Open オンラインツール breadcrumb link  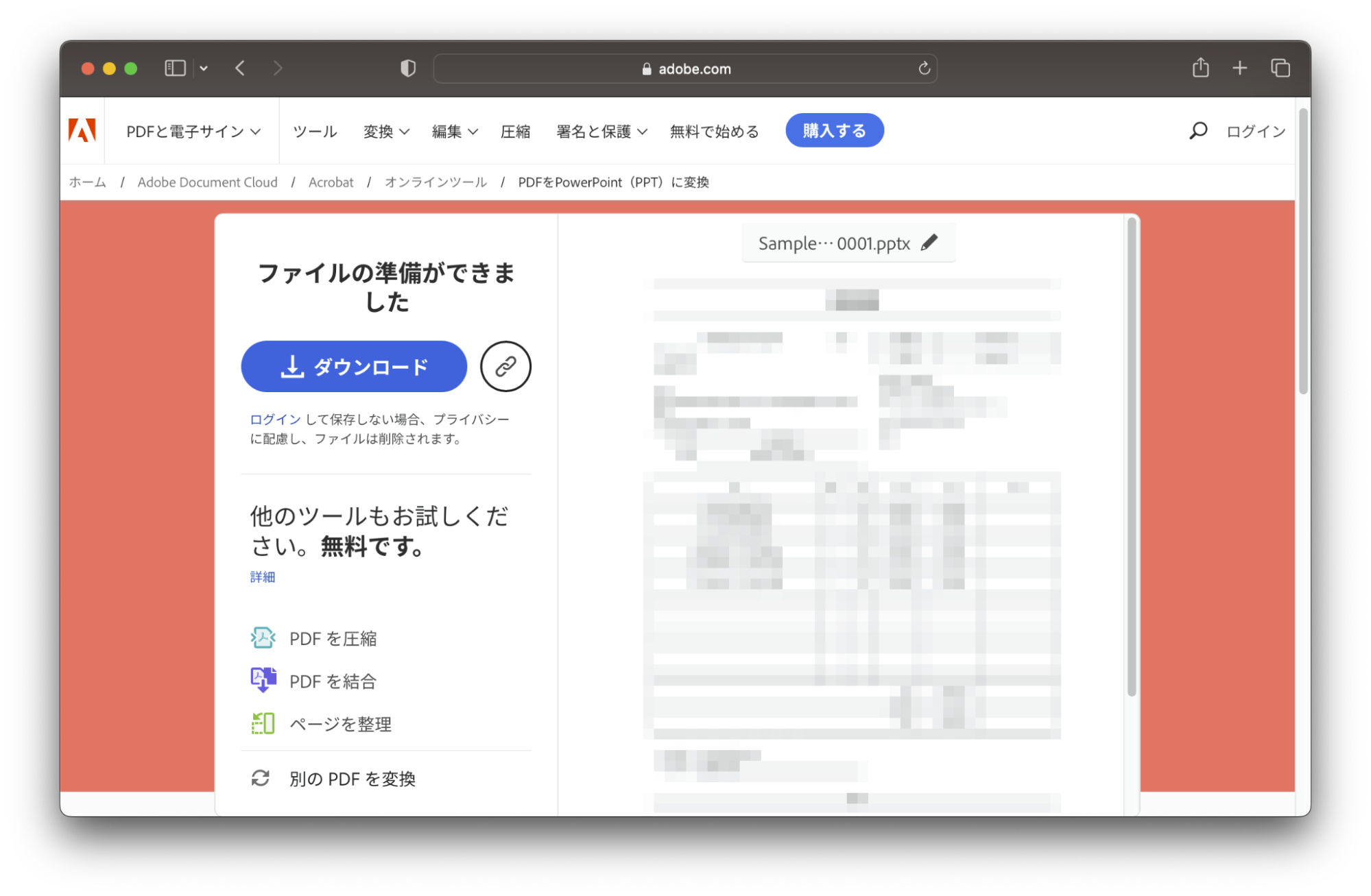point(436,182)
